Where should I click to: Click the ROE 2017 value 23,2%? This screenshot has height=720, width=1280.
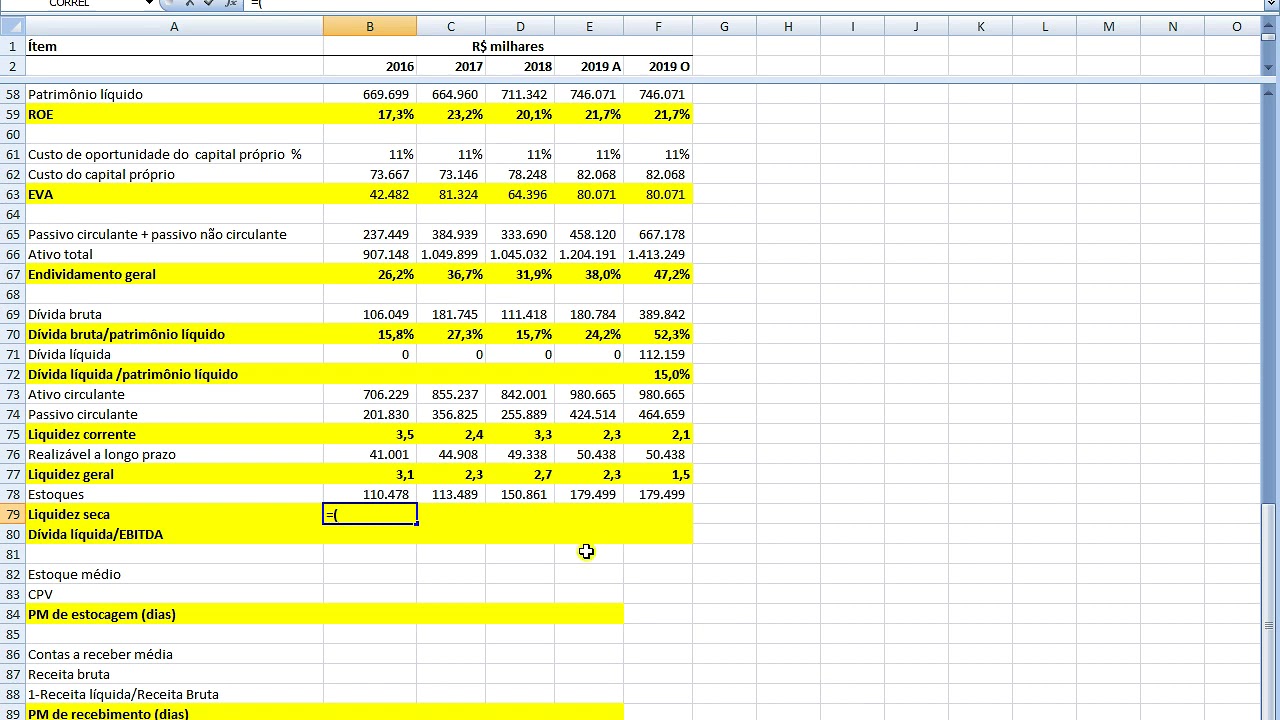(x=451, y=114)
